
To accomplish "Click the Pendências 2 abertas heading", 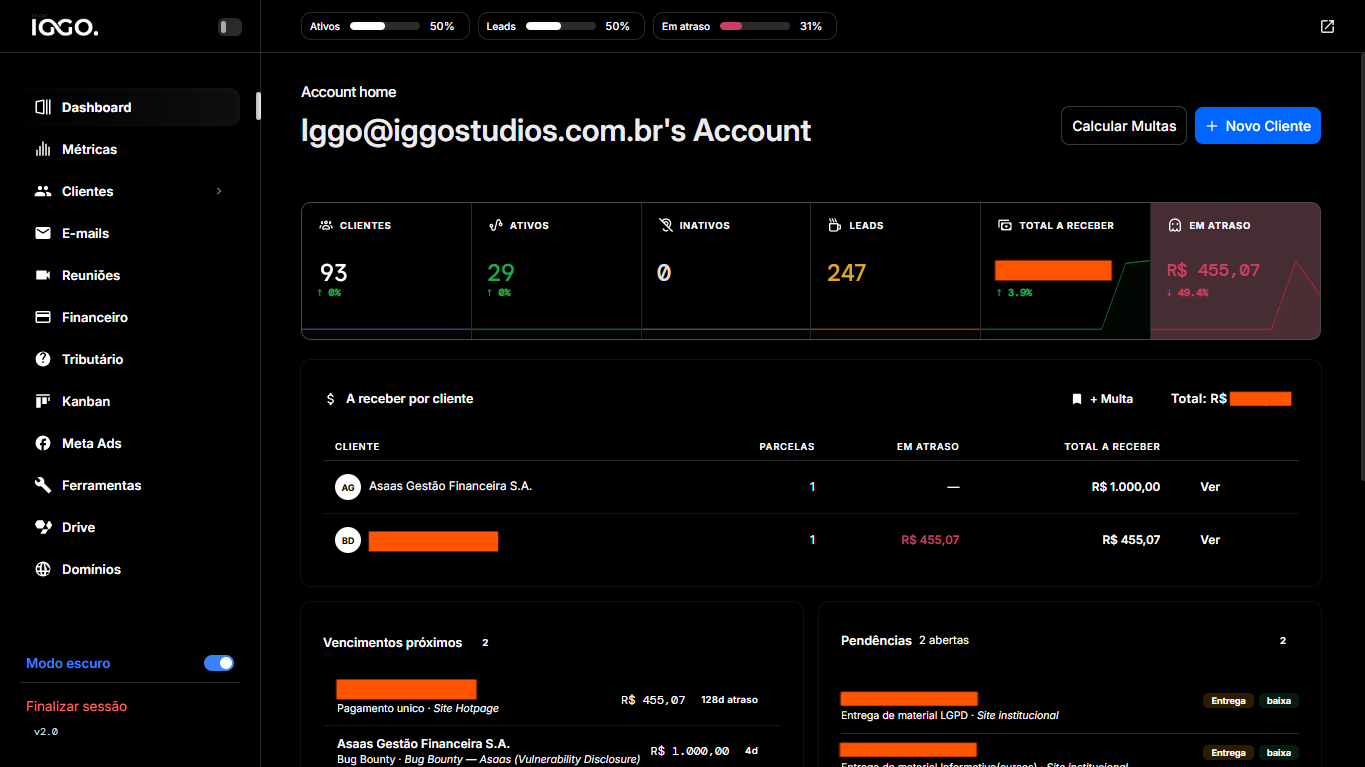I will (x=905, y=640).
